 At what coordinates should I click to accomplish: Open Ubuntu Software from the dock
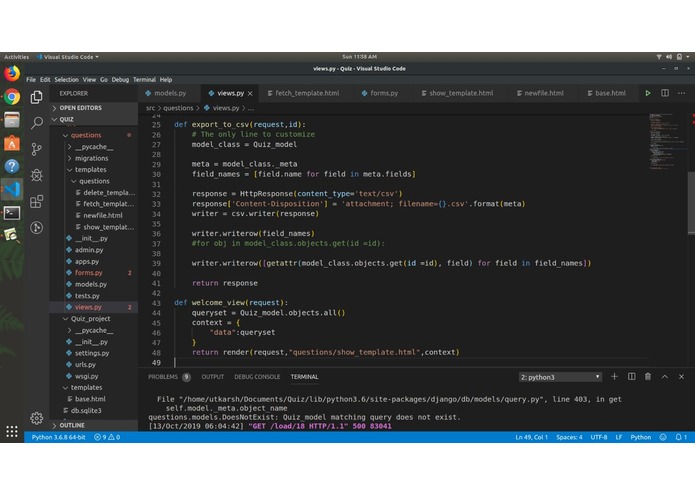pos(12,143)
